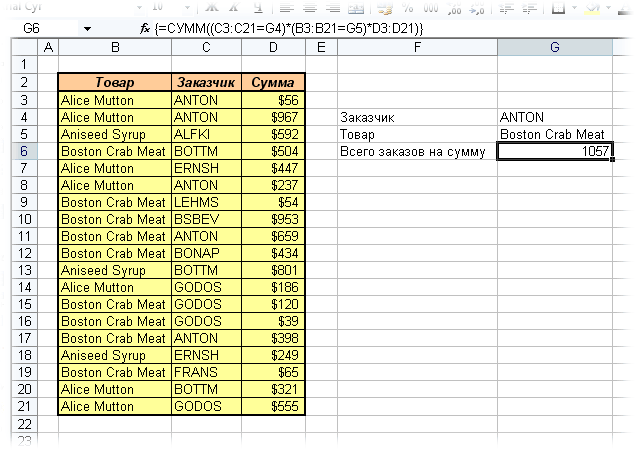Screen dimensions: 636x450
Task: Click result cell showing 1057
Action: (555, 151)
